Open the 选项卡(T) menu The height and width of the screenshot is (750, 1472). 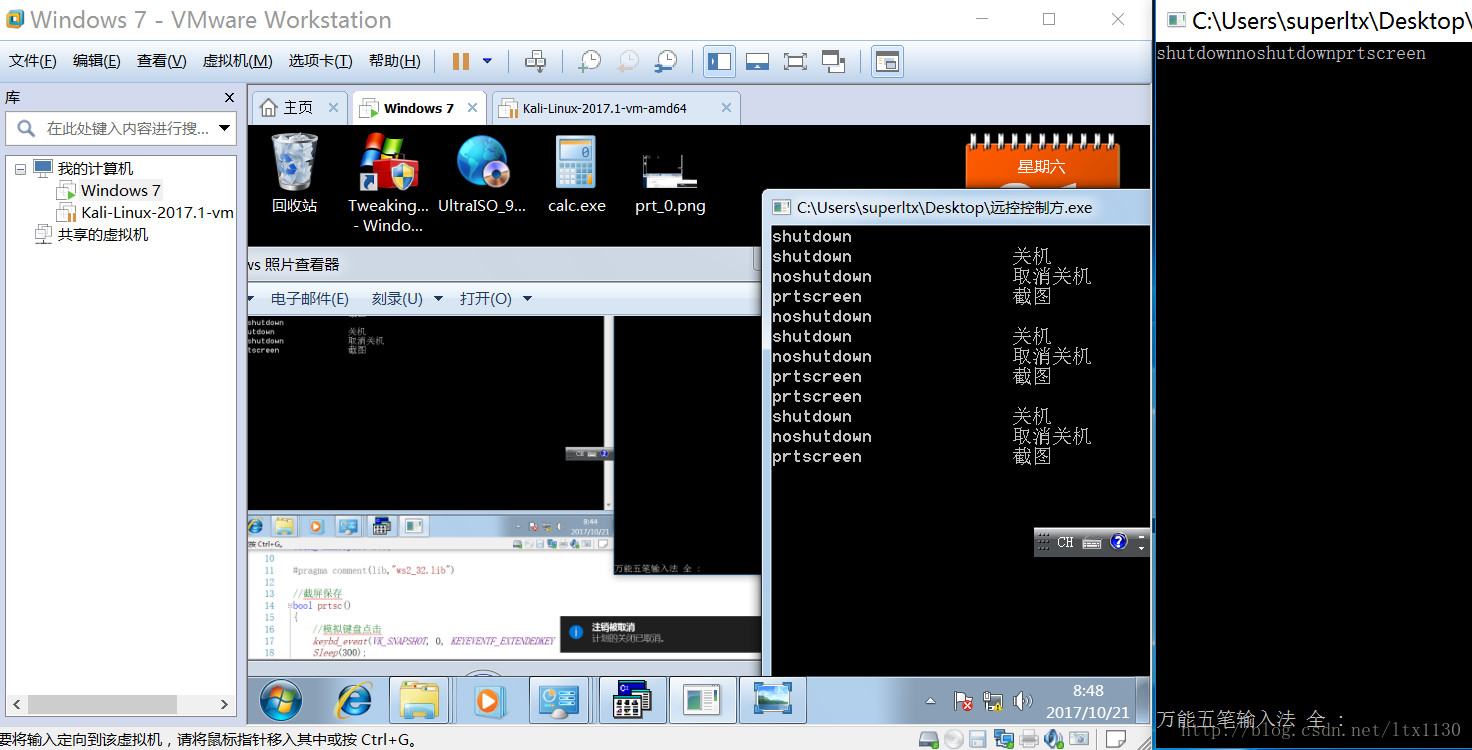321,61
